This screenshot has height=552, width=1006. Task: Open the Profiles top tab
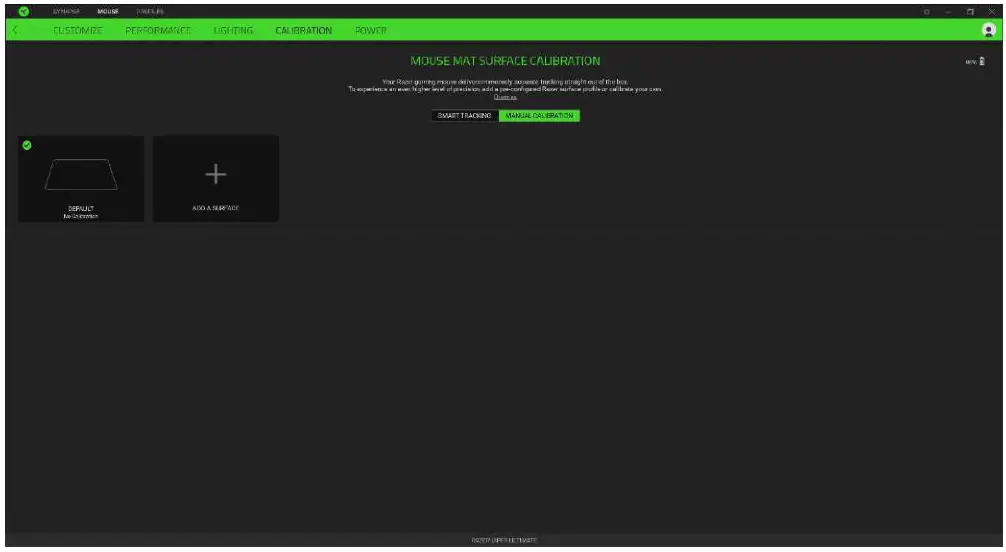pyautogui.click(x=150, y=12)
